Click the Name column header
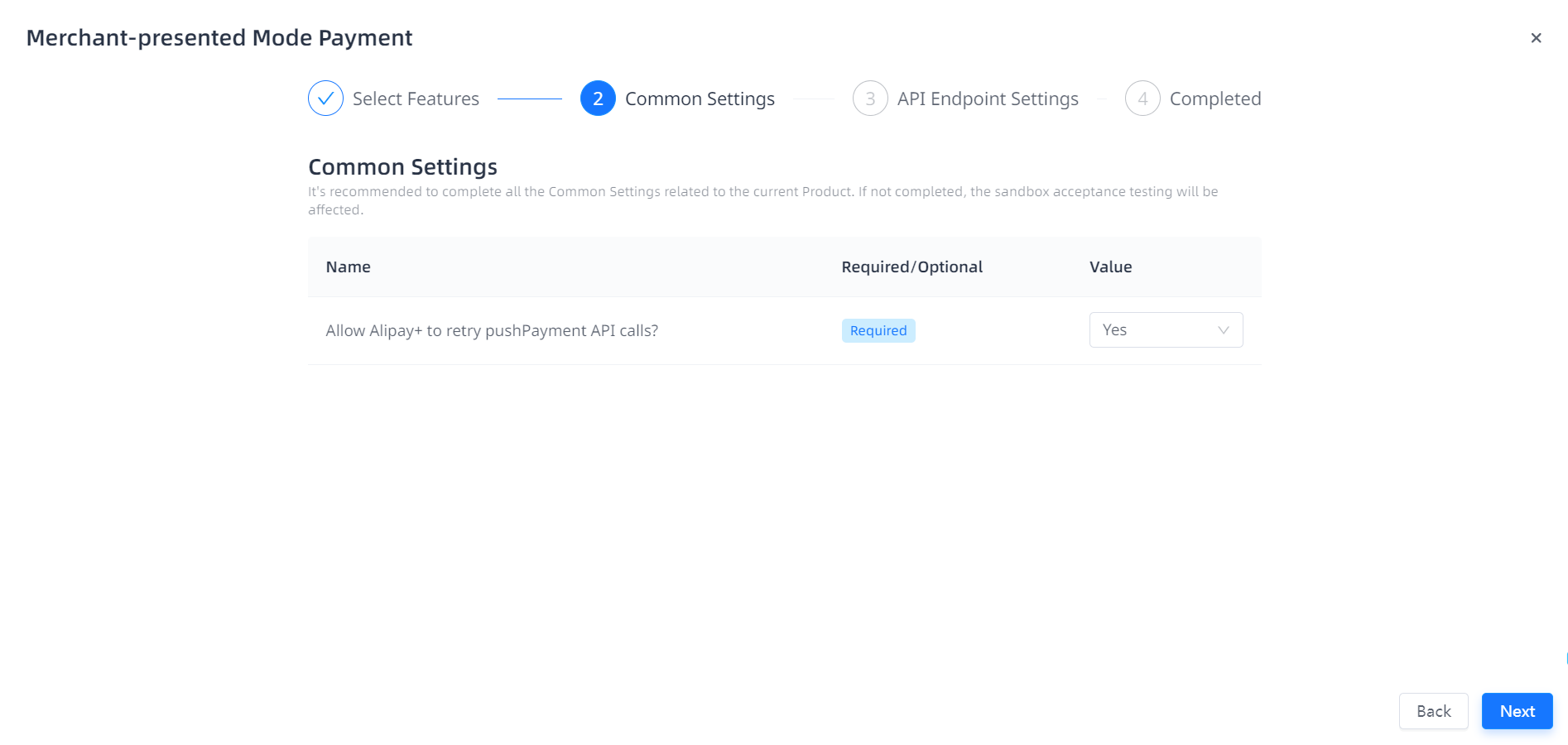The width and height of the screenshot is (1568, 745). pyautogui.click(x=348, y=267)
